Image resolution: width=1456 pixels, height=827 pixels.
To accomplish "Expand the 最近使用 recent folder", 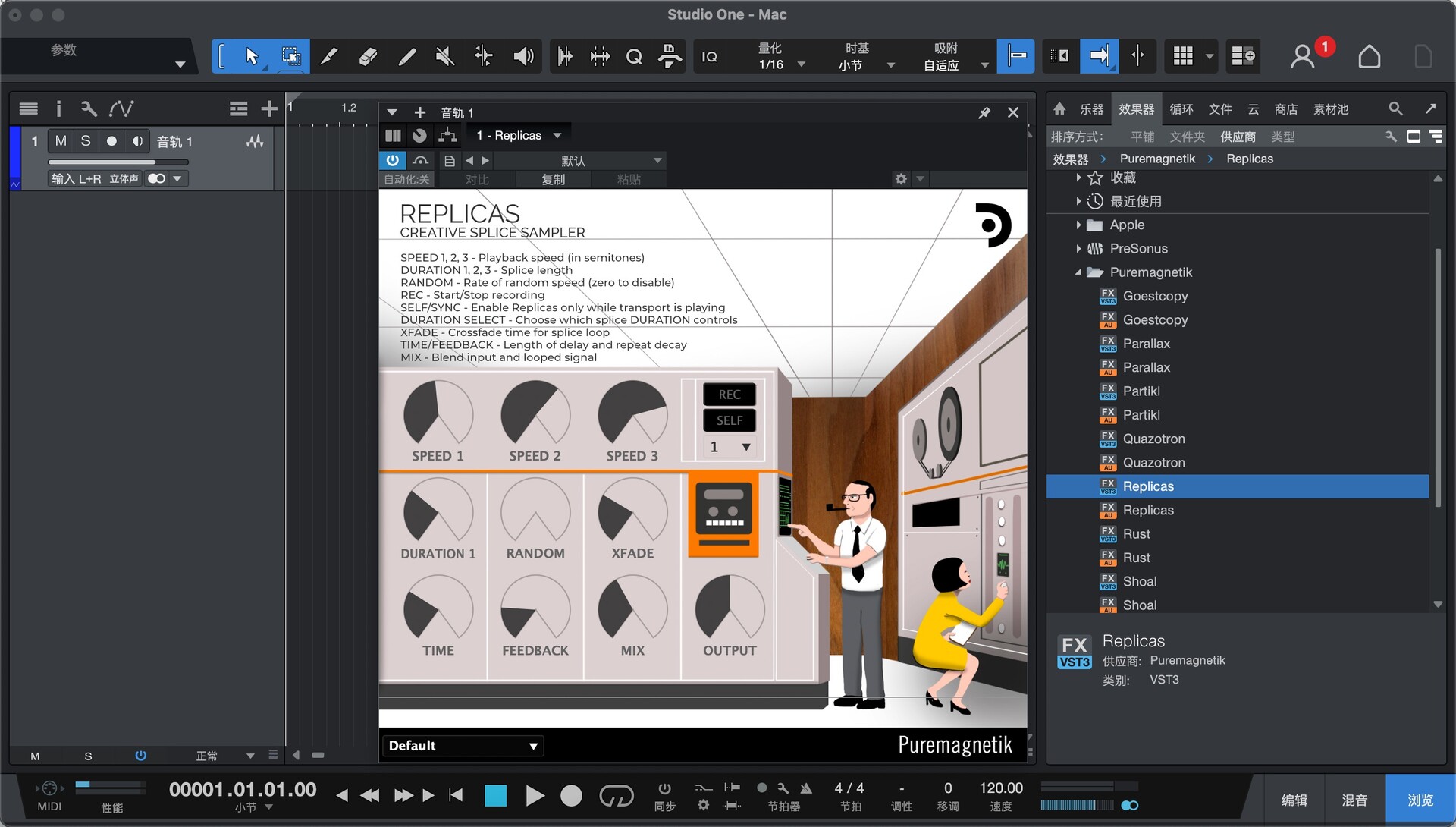I will pyautogui.click(x=1078, y=201).
